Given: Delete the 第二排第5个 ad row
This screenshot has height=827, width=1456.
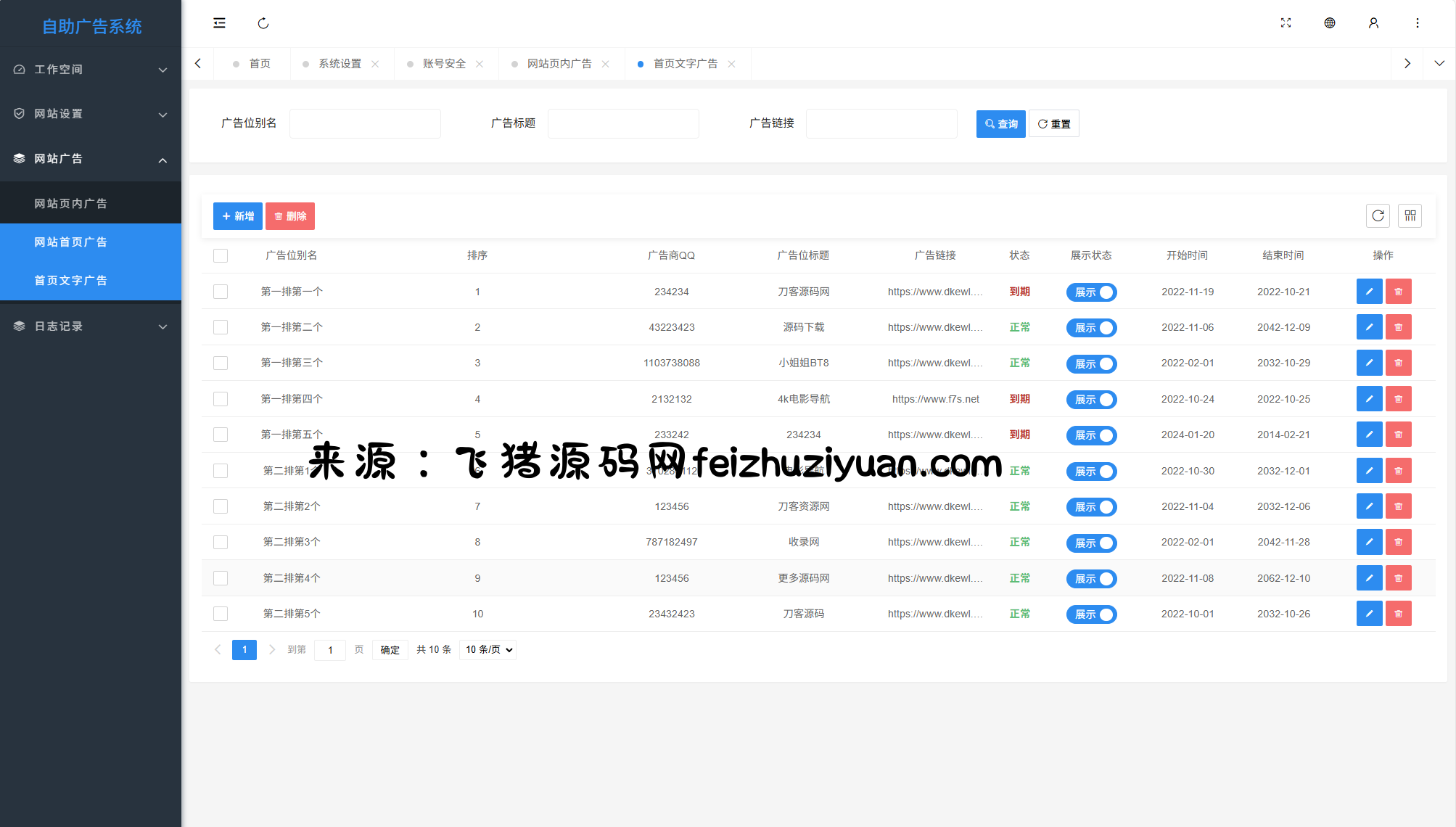Looking at the screenshot, I should [x=1398, y=614].
